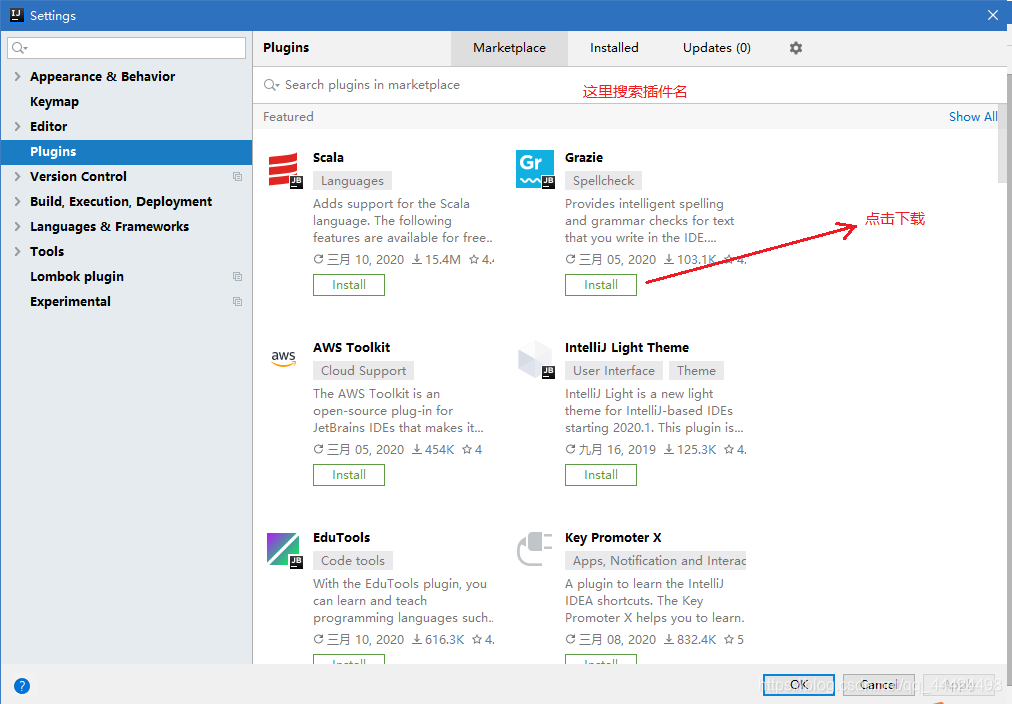Click the OK button

[x=799, y=685]
